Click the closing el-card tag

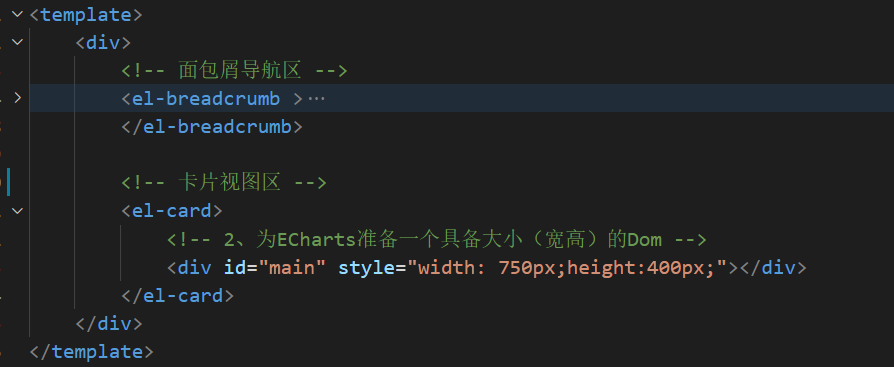coord(177,296)
